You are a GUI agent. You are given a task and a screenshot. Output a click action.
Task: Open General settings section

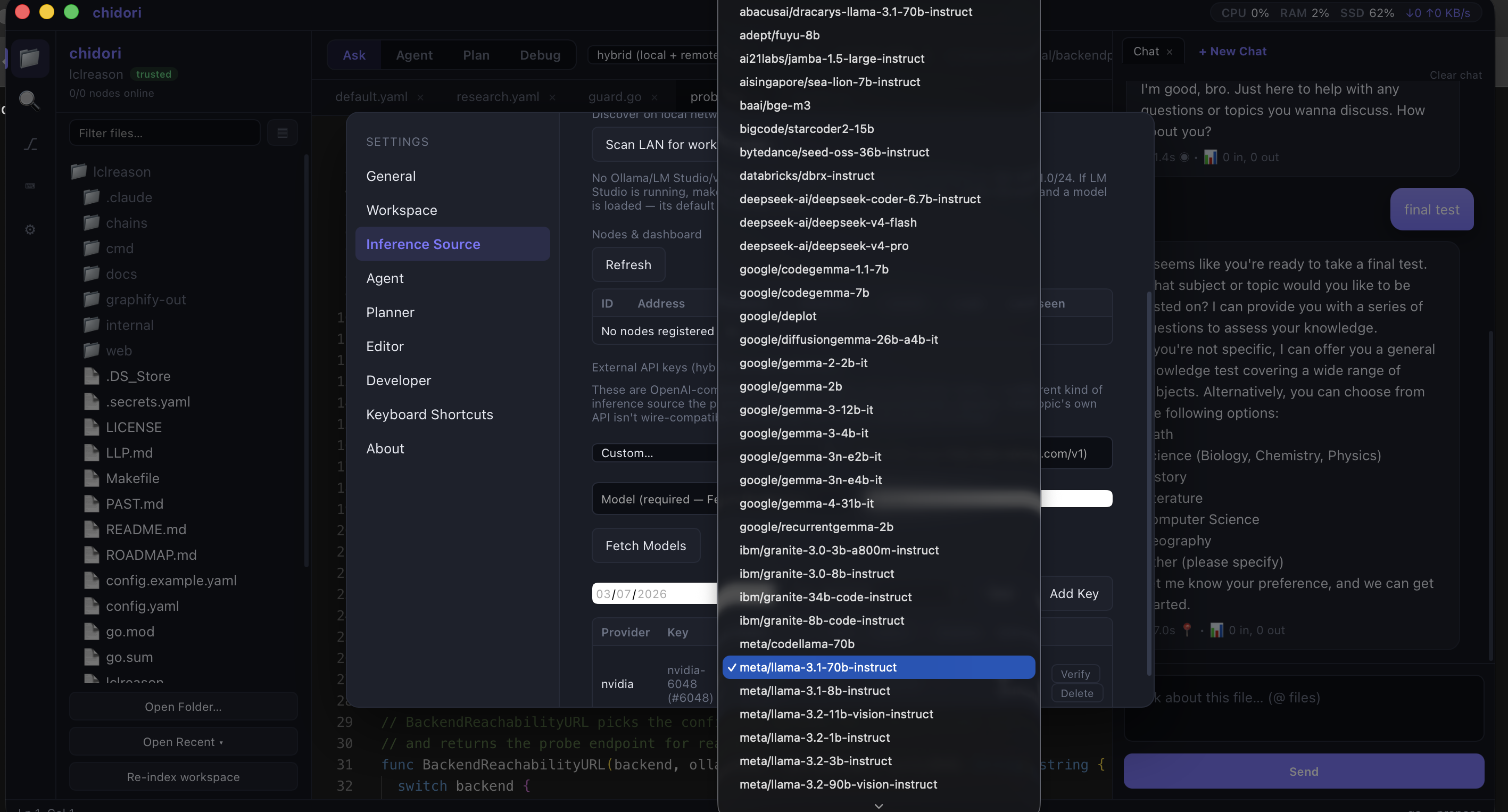[452, 176]
